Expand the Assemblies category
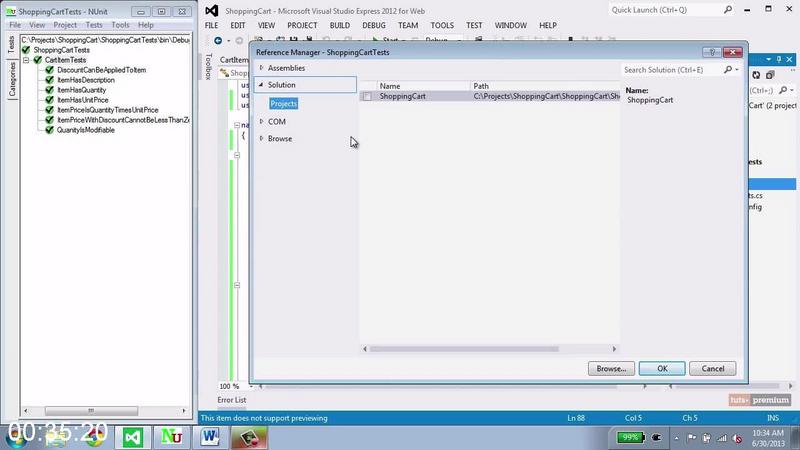Viewport: 800px width, 450px height. pos(262,68)
